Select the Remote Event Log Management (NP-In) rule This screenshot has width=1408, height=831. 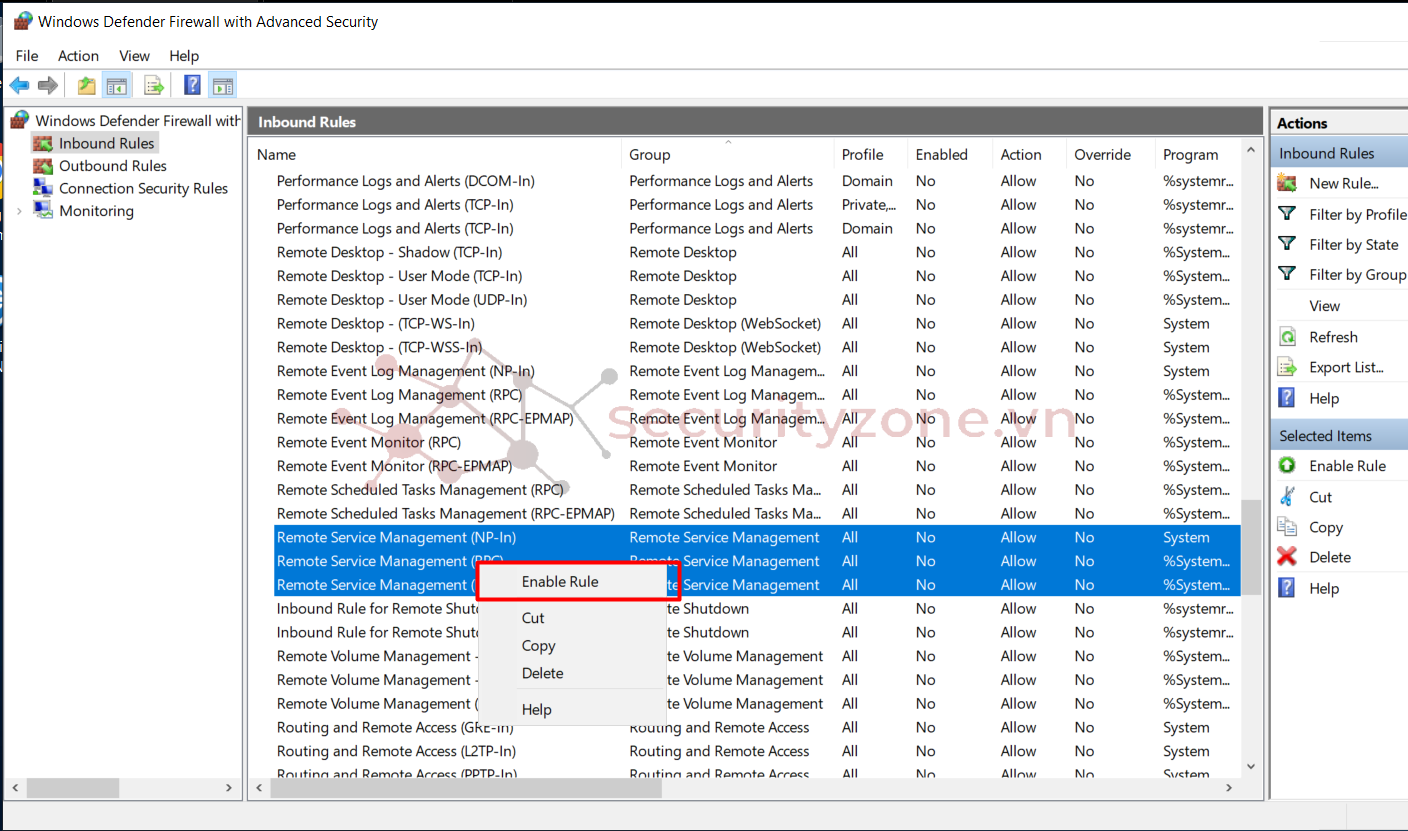point(757,371)
